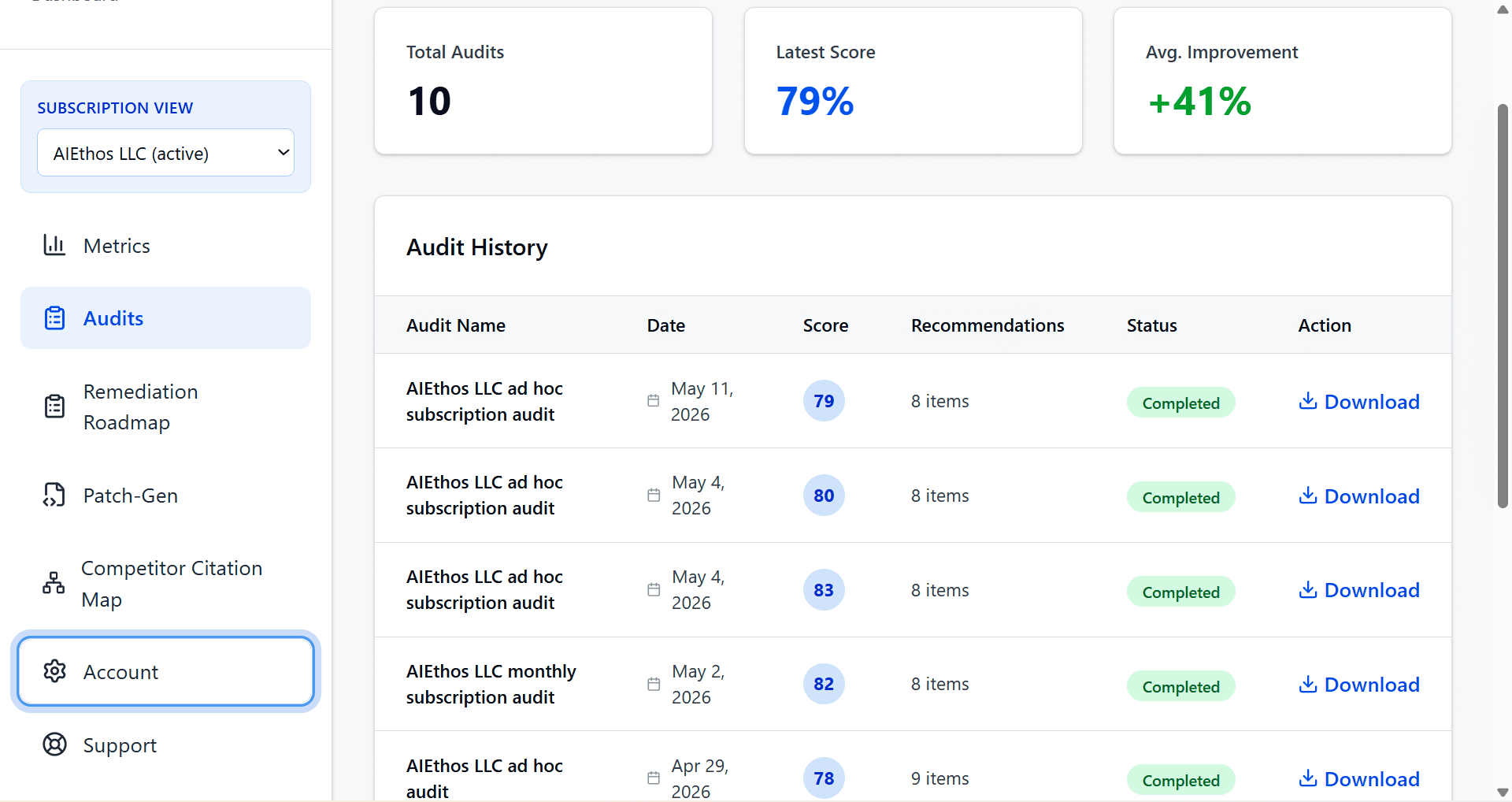Click the Status column header
Screen dimensions: 1512x802
[x=1151, y=325]
